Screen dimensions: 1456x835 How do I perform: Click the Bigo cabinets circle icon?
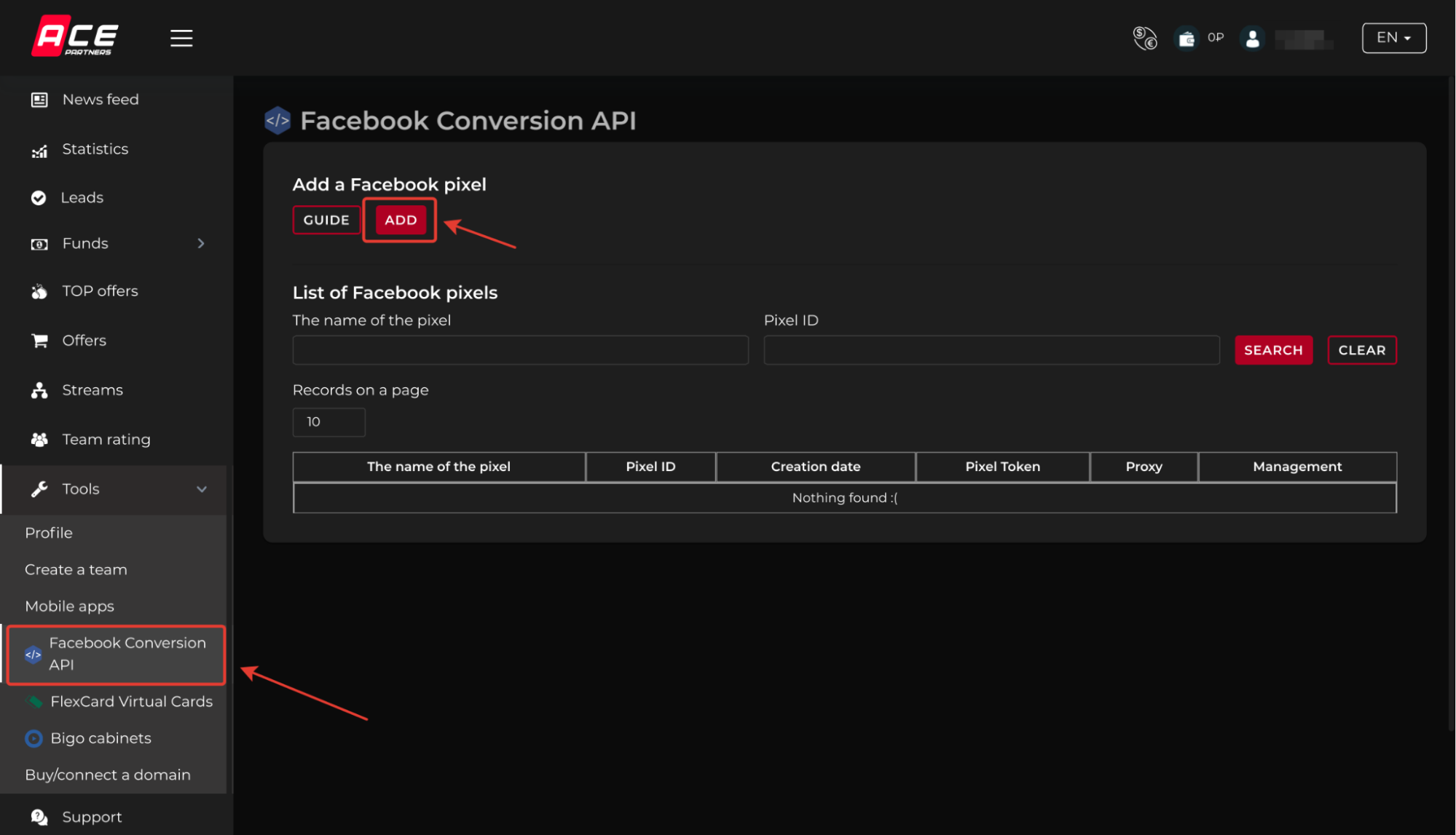pos(34,739)
